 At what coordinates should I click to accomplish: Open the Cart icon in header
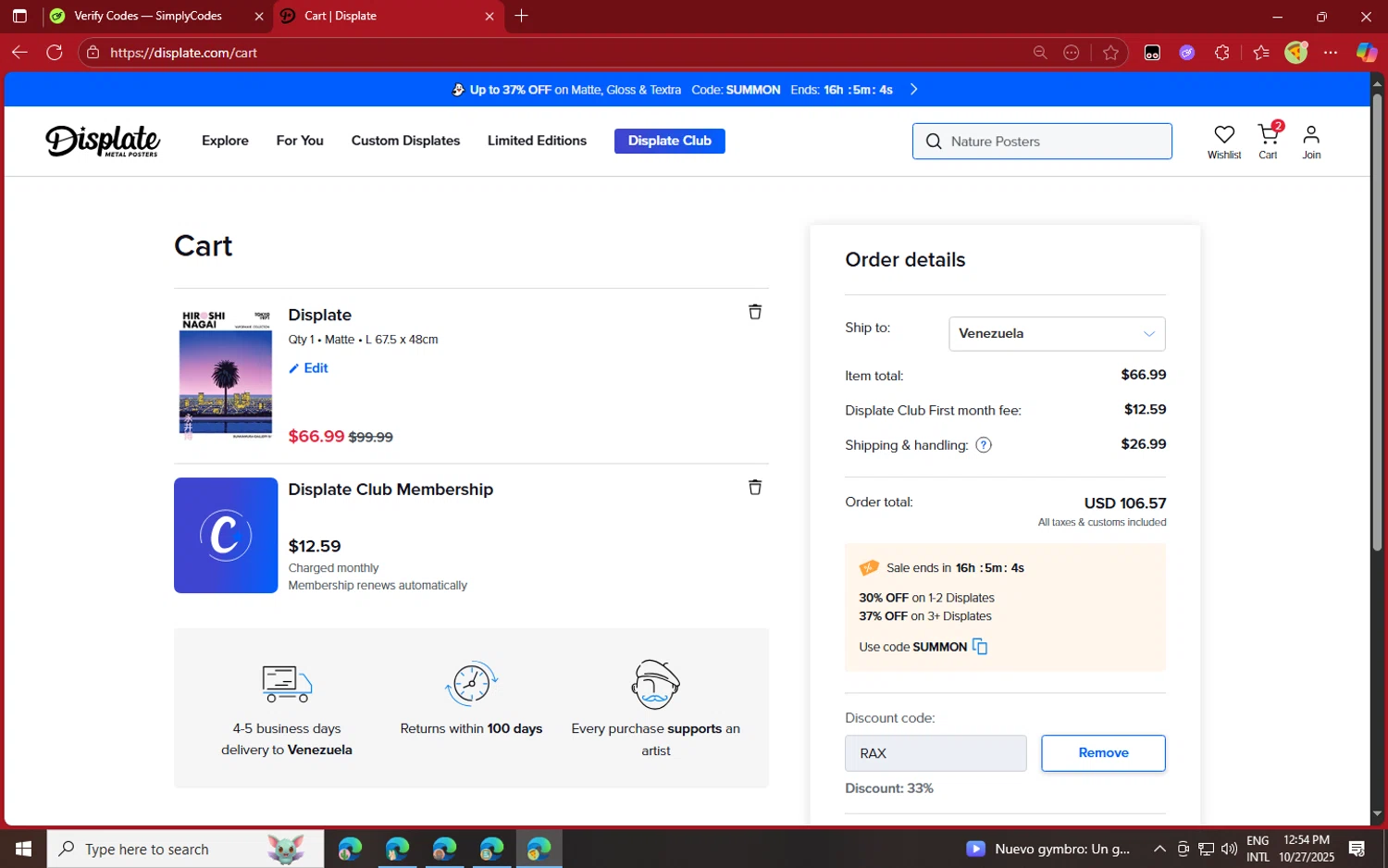coord(1268,141)
